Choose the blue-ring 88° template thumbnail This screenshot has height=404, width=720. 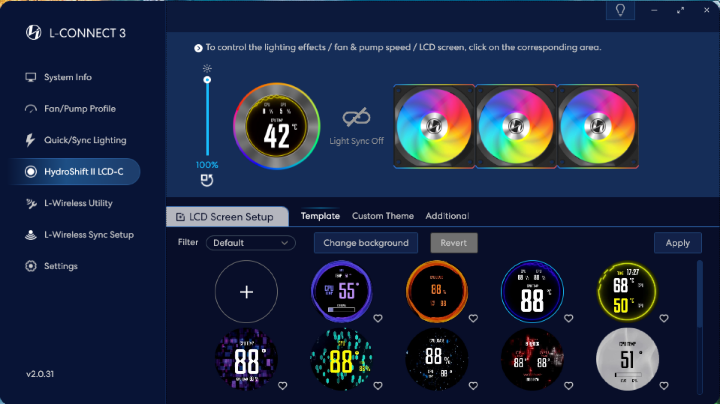[531, 291]
